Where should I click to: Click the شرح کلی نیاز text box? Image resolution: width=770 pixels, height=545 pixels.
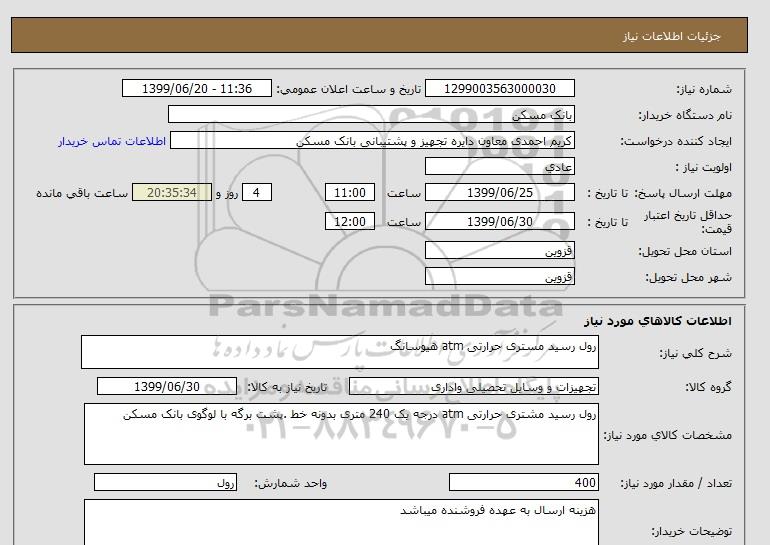pyautogui.click(x=340, y=352)
